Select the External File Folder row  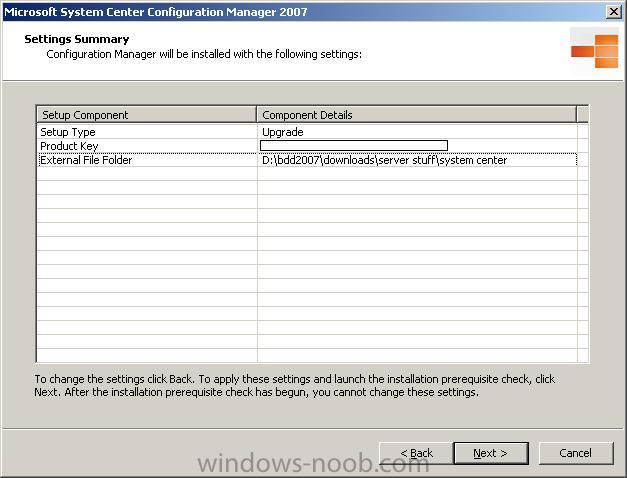tap(307, 160)
